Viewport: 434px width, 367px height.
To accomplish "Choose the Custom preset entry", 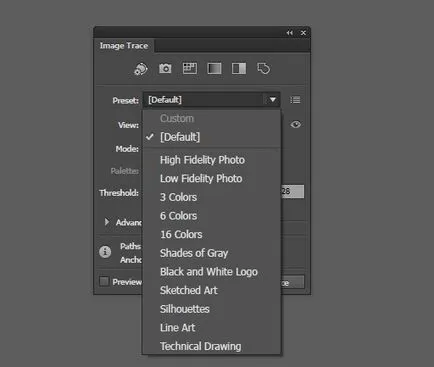I will 212,118.
